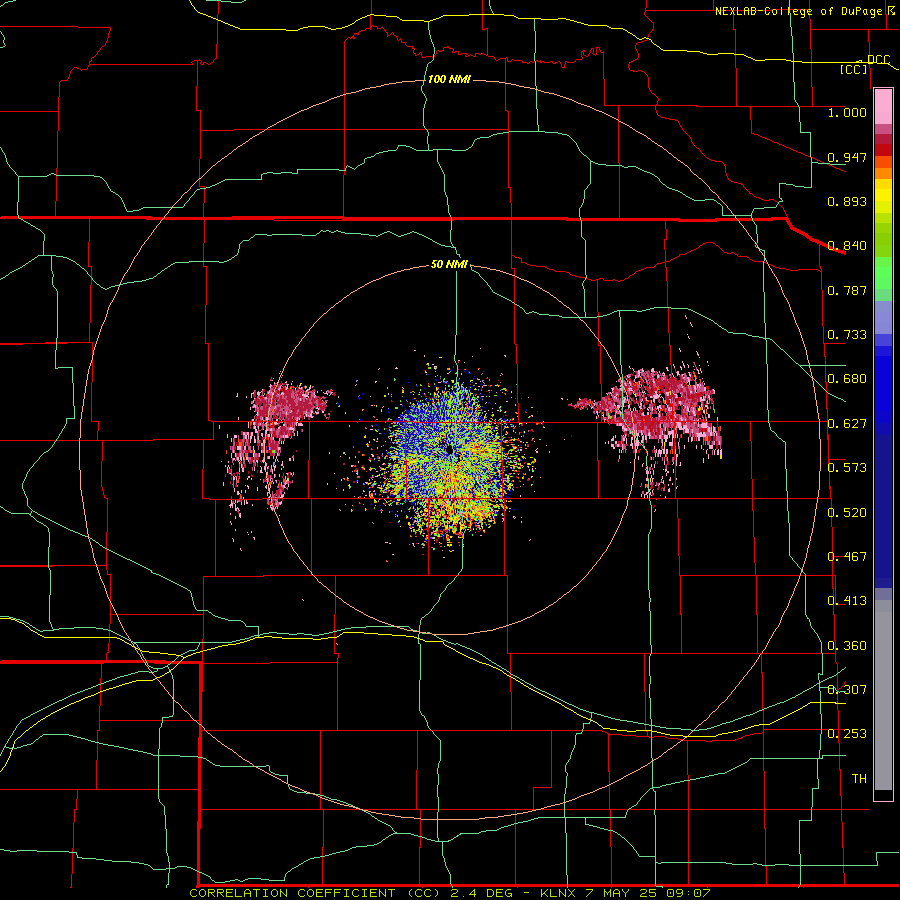Select the 100 NMI range ring label
Screen dimensions: 900x900
449,79
